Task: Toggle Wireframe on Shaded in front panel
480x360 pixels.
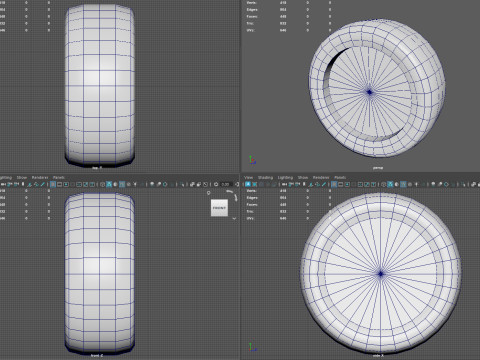Action: pos(122,184)
